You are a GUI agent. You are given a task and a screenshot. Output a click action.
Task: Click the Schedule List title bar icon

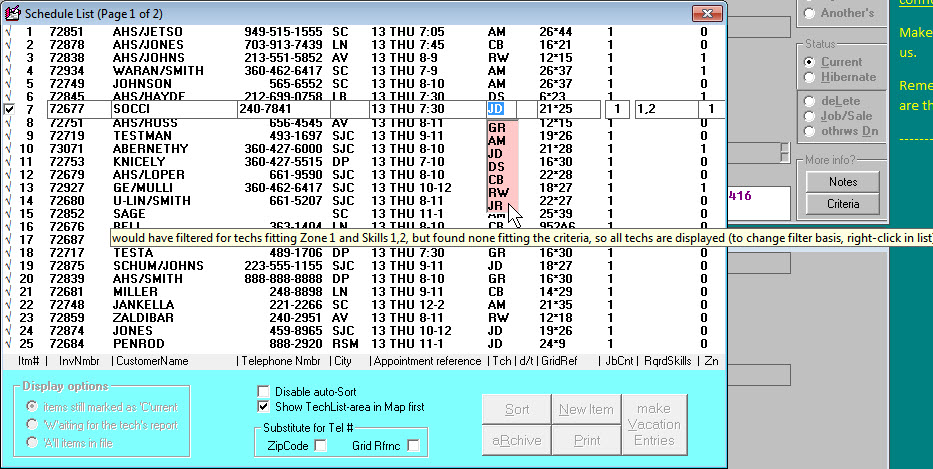tap(13, 12)
